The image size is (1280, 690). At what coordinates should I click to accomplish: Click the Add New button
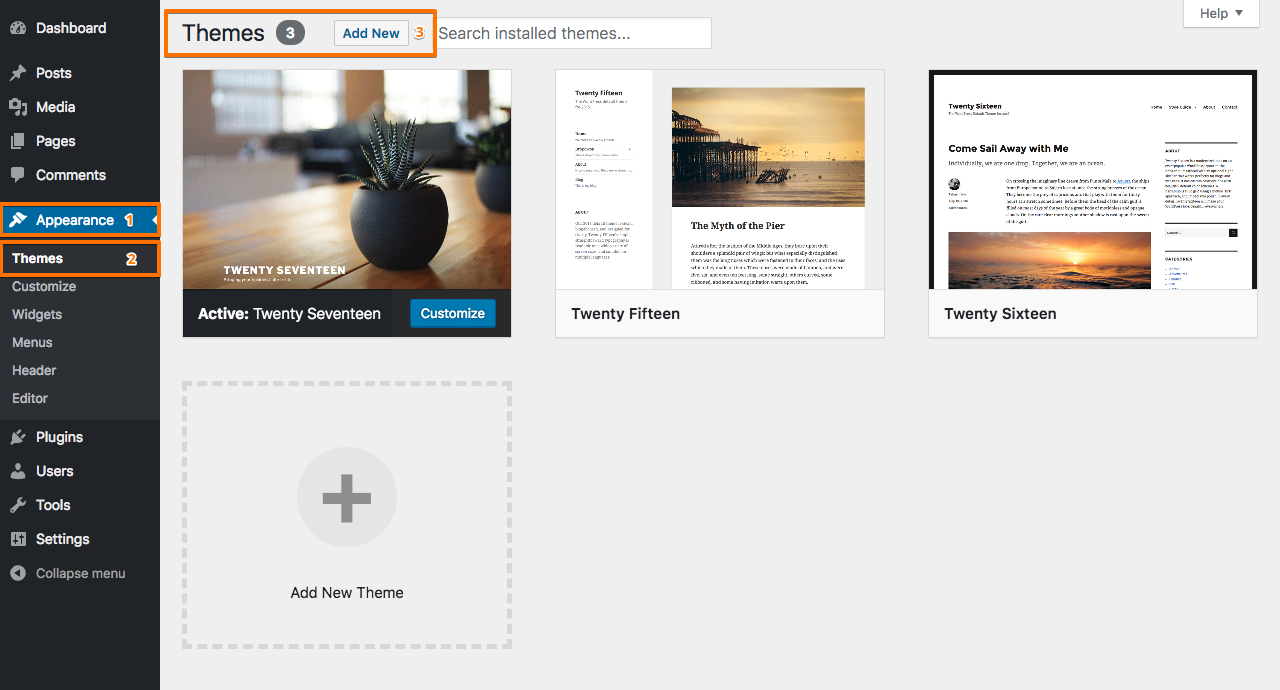(371, 33)
